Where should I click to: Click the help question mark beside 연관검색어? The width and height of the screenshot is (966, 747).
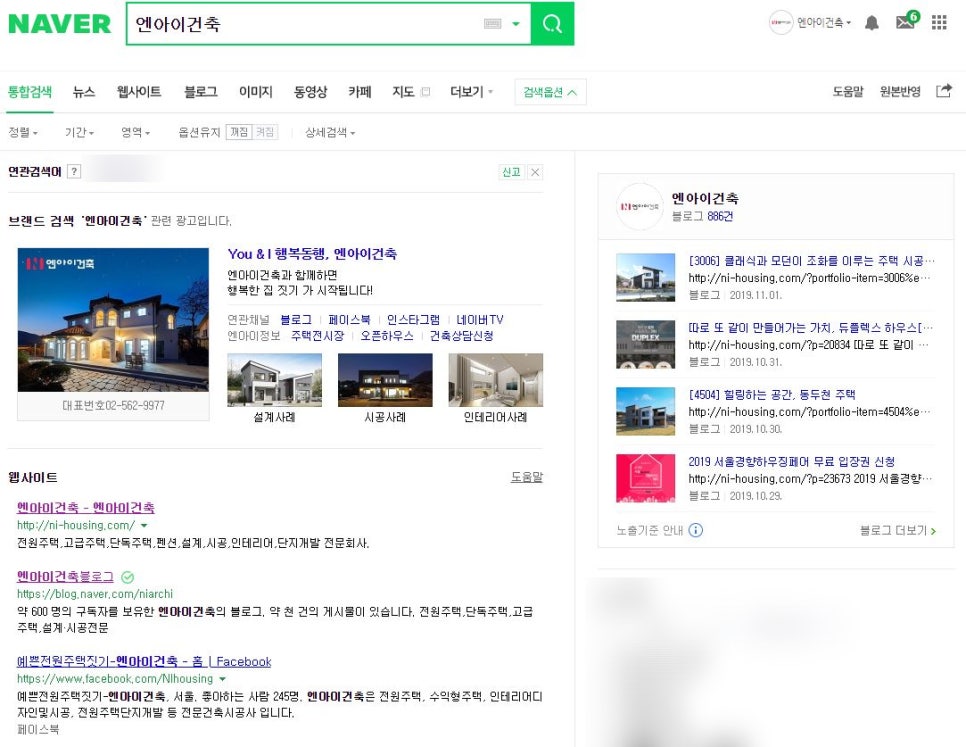(74, 172)
